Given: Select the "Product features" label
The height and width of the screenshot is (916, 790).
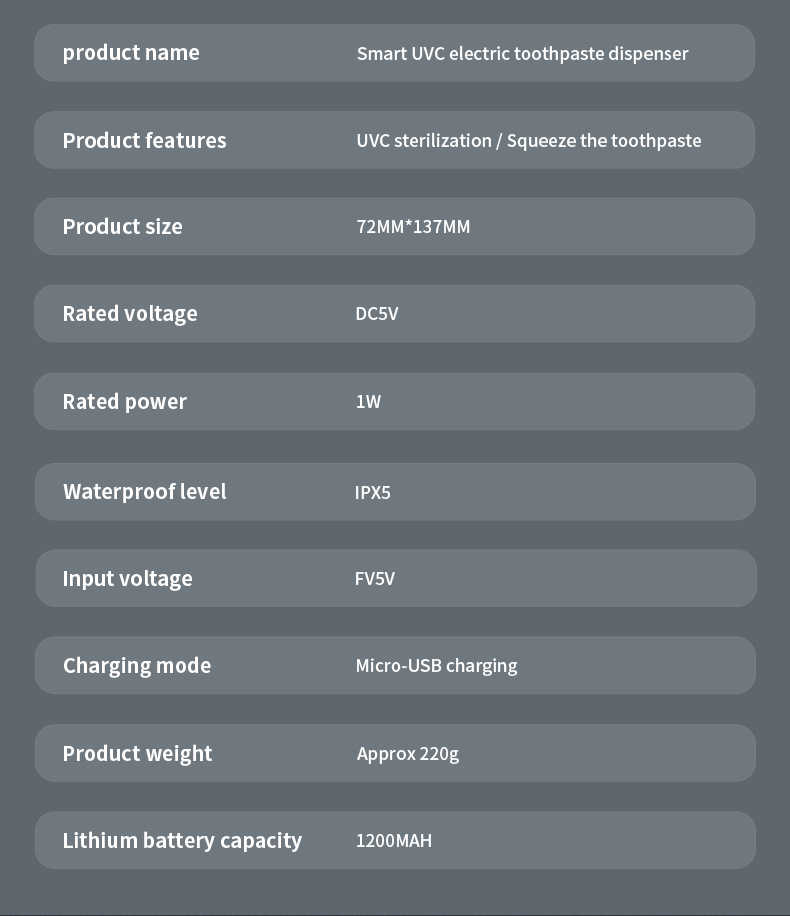Looking at the screenshot, I should (144, 141).
